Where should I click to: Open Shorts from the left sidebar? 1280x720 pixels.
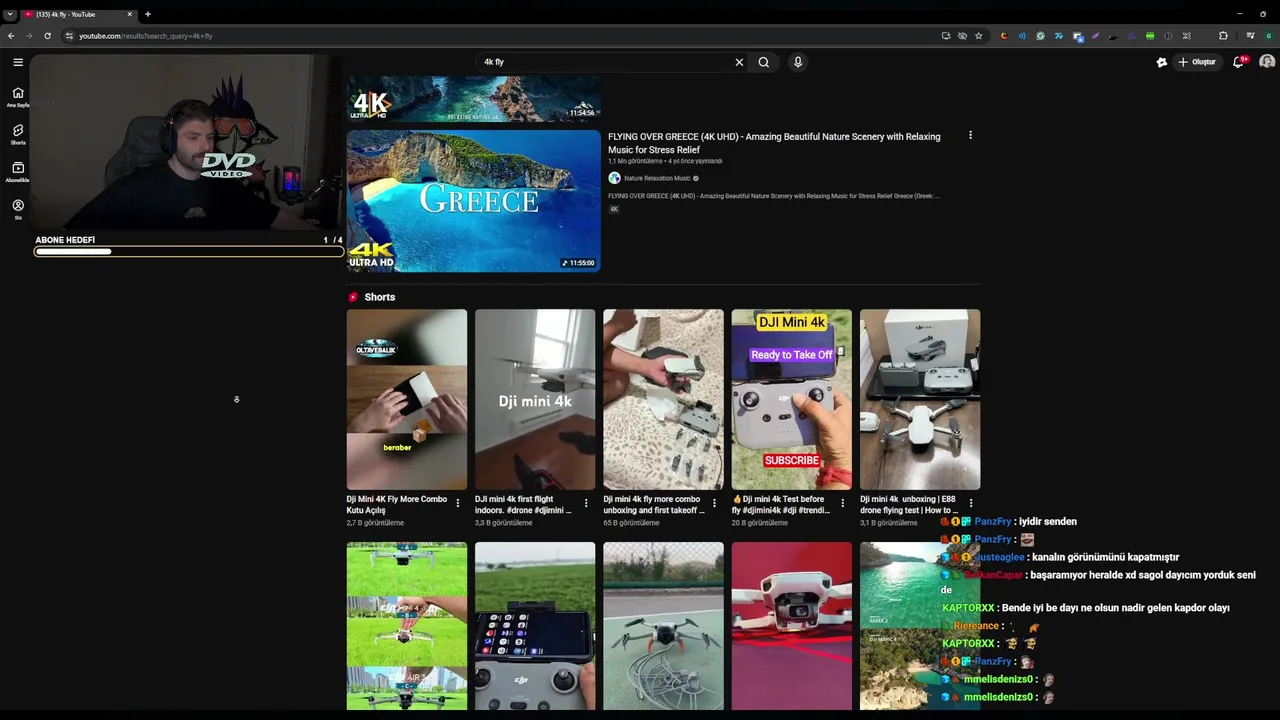tap(18, 134)
